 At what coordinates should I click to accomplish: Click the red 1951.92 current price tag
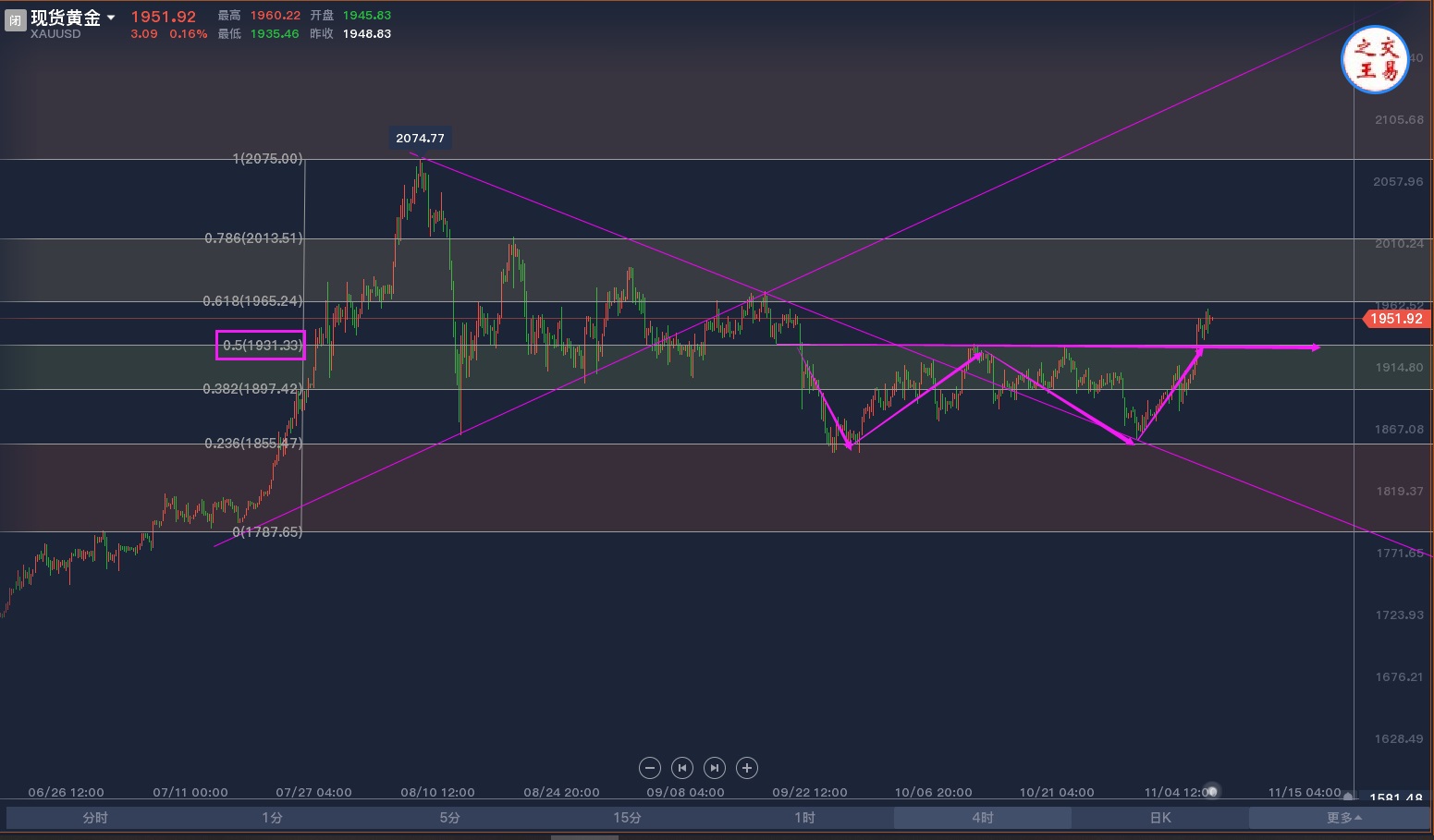[x=1396, y=319]
